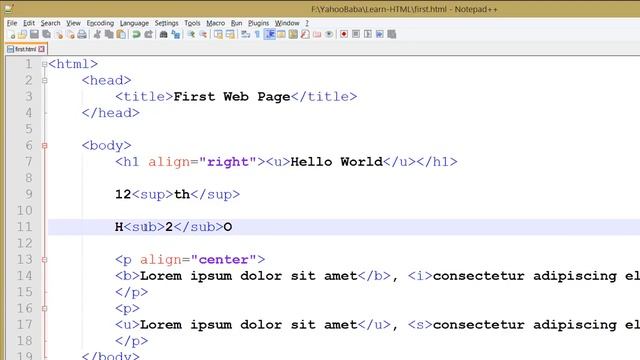Open the Window menu
Viewport: 640px width, 360px height.
pos(287,23)
